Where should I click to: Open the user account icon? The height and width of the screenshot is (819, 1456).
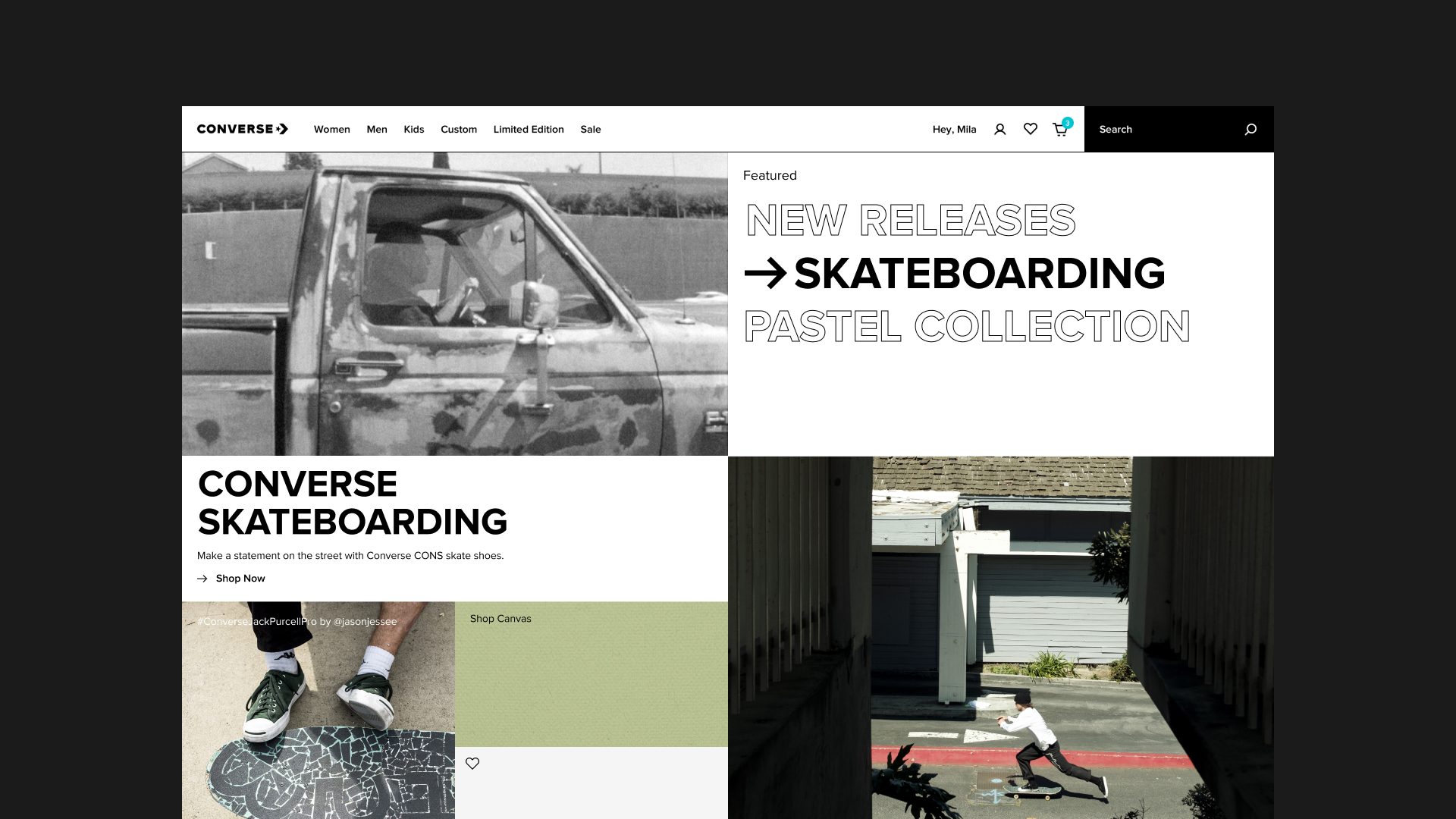point(999,130)
